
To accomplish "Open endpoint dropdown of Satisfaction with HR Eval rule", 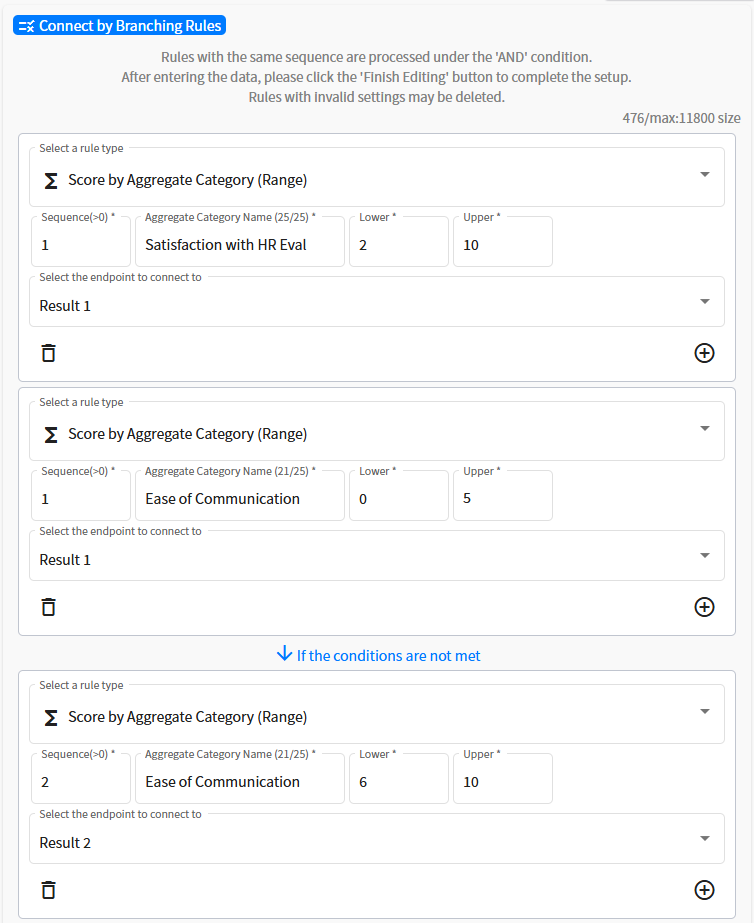I will pos(377,302).
